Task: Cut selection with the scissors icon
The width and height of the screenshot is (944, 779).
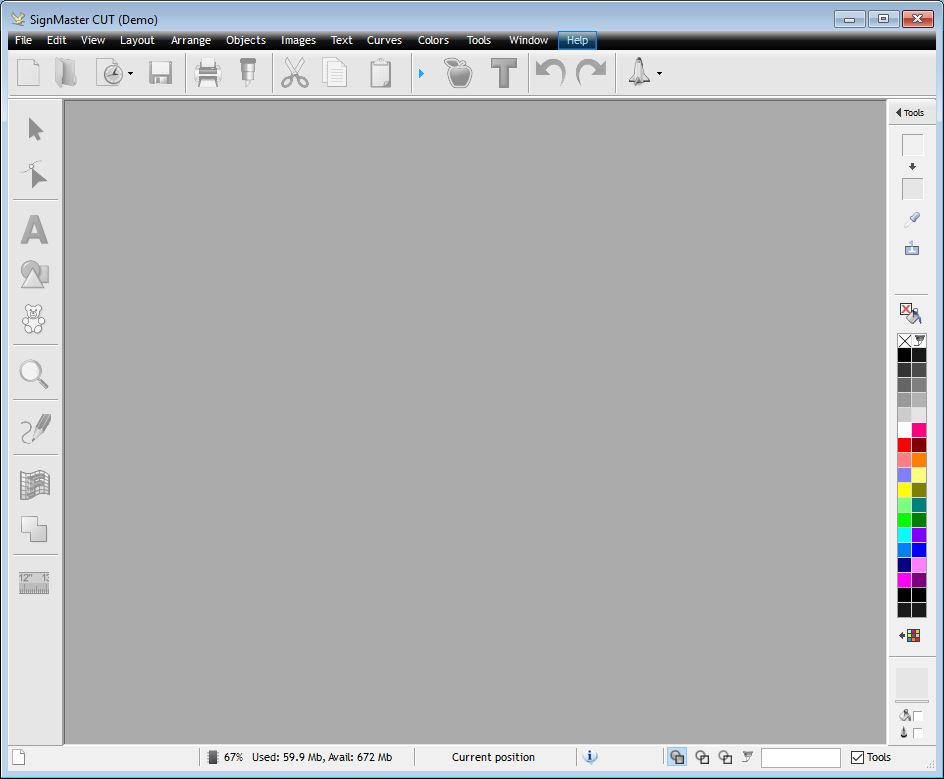Action: click(294, 73)
